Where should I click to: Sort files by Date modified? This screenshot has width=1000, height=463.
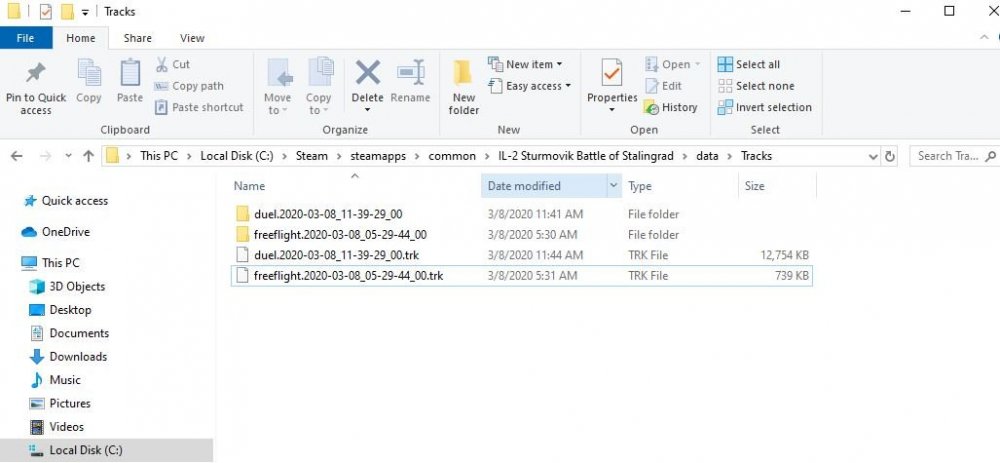[524, 186]
